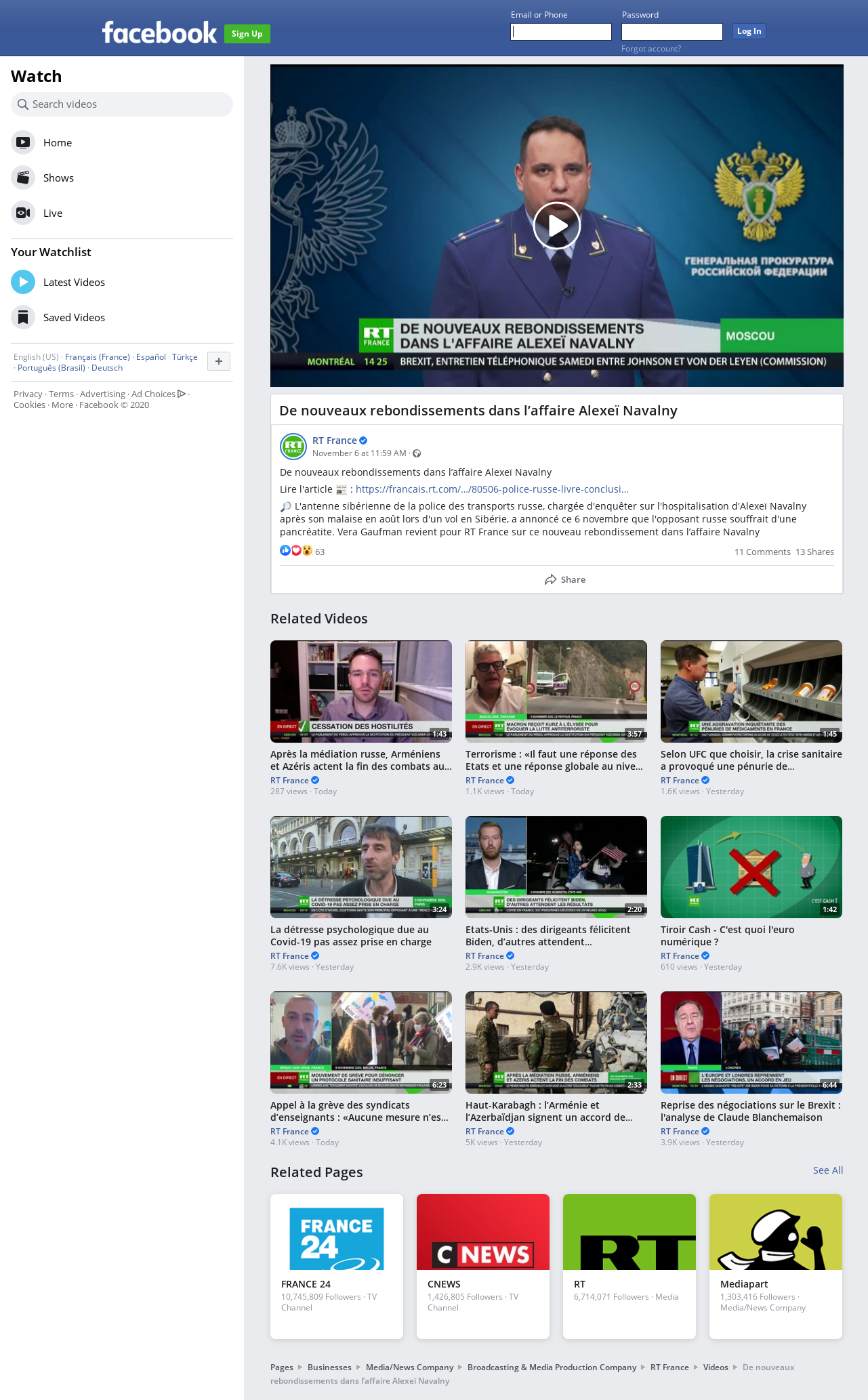
Task: Click the public globe privacy icon
Action: (417, 453)
